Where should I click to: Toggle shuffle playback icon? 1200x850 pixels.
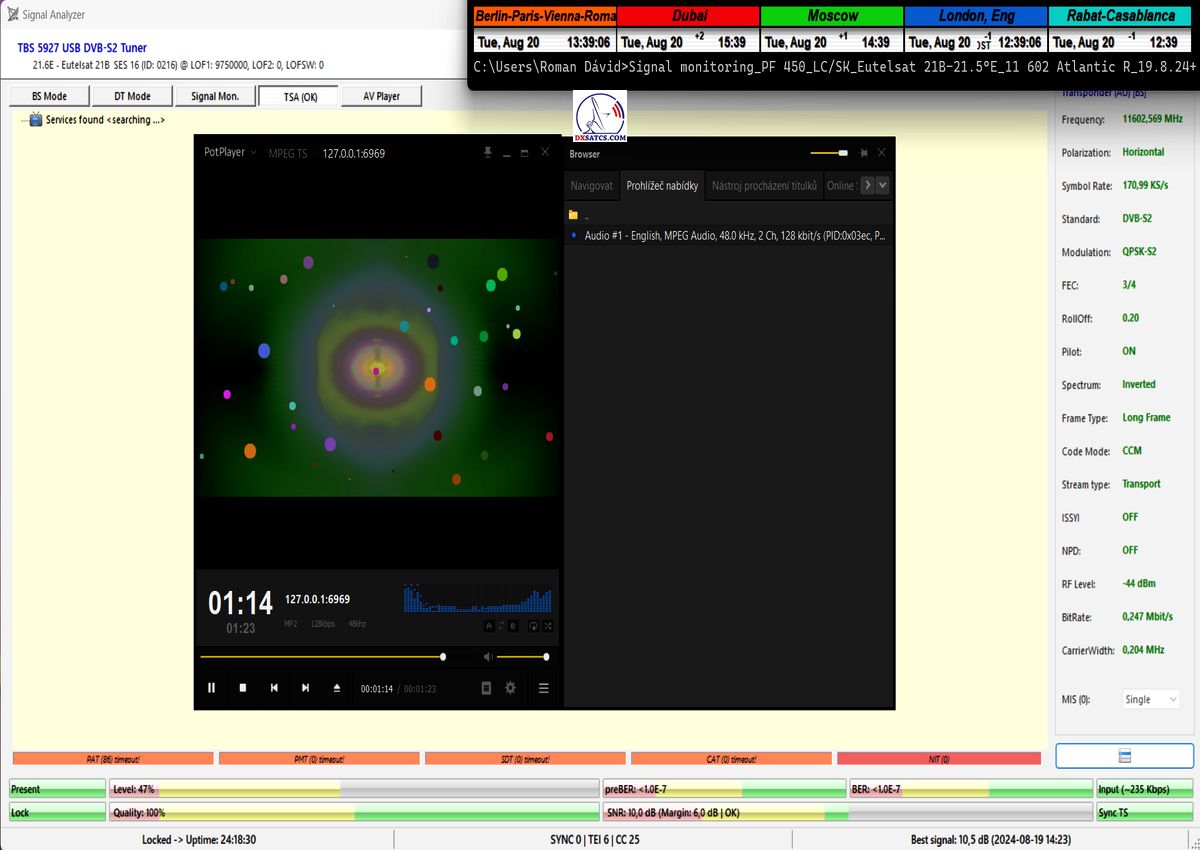point(549,626)
